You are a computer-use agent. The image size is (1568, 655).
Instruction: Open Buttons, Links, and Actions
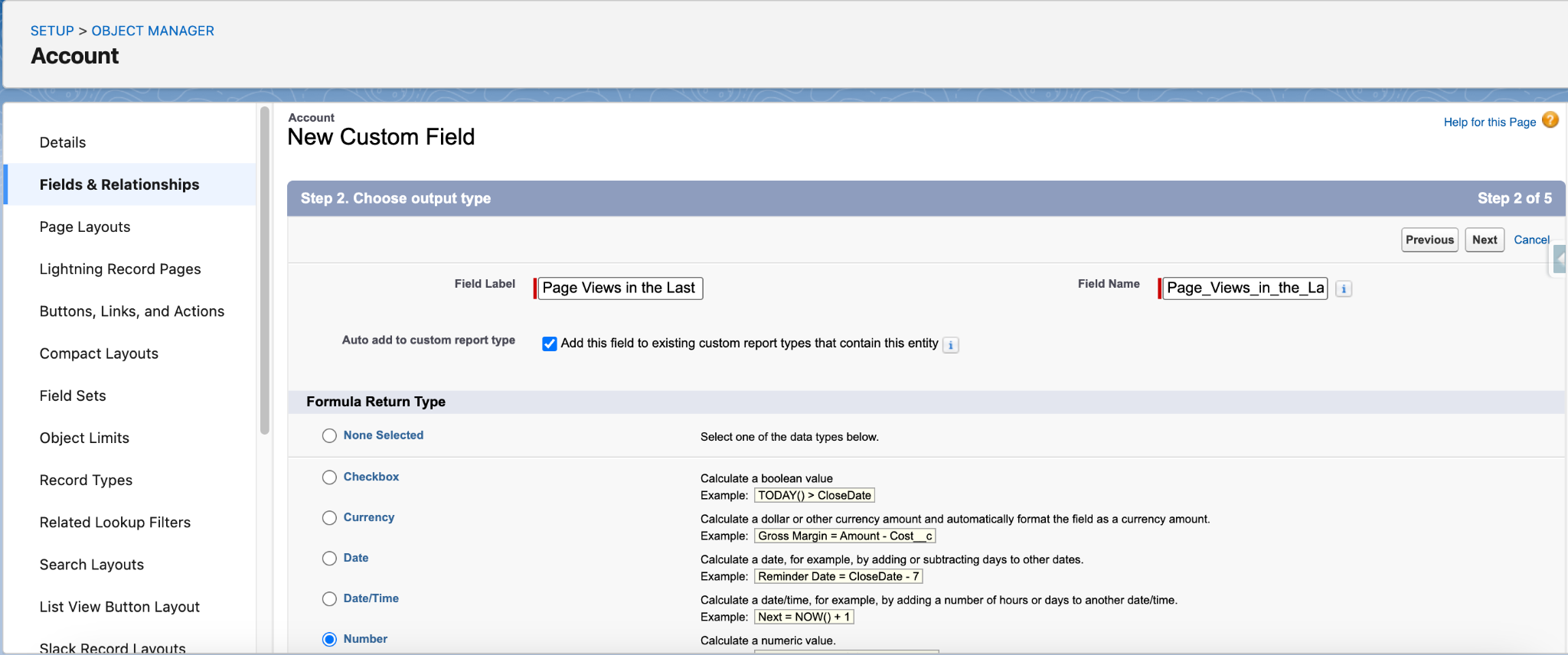click(132, 311)
